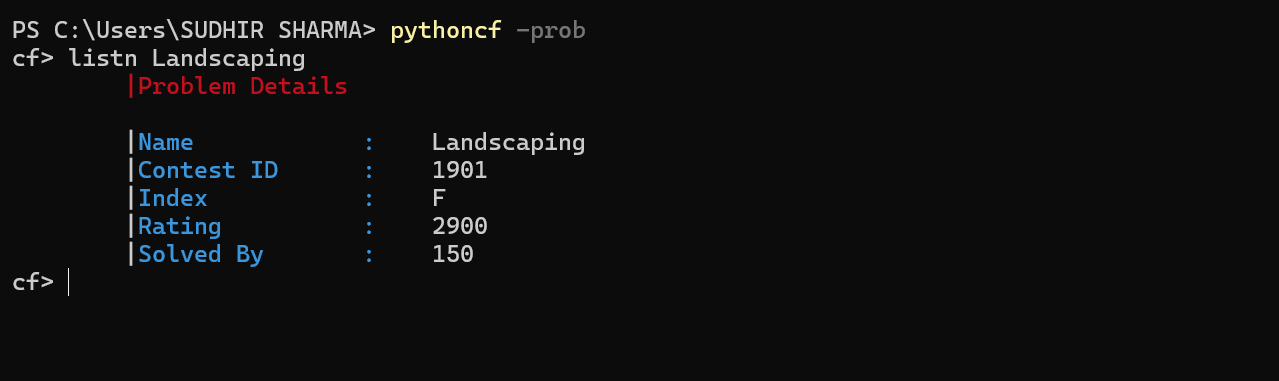Screen dimensions: 1279x381
Task: Click the solved count value 150
Action: [452, 254]
